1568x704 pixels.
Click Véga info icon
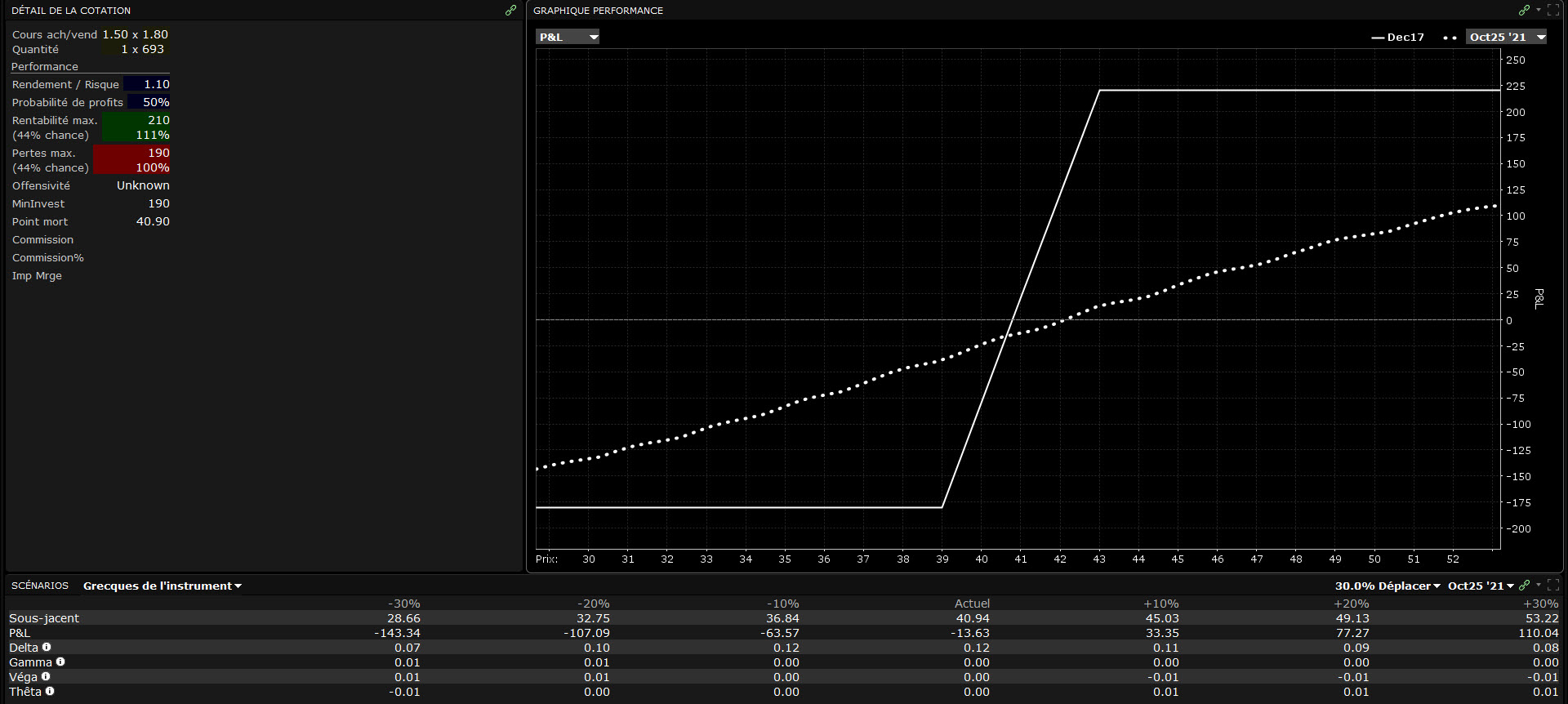[x=46, y=676]
